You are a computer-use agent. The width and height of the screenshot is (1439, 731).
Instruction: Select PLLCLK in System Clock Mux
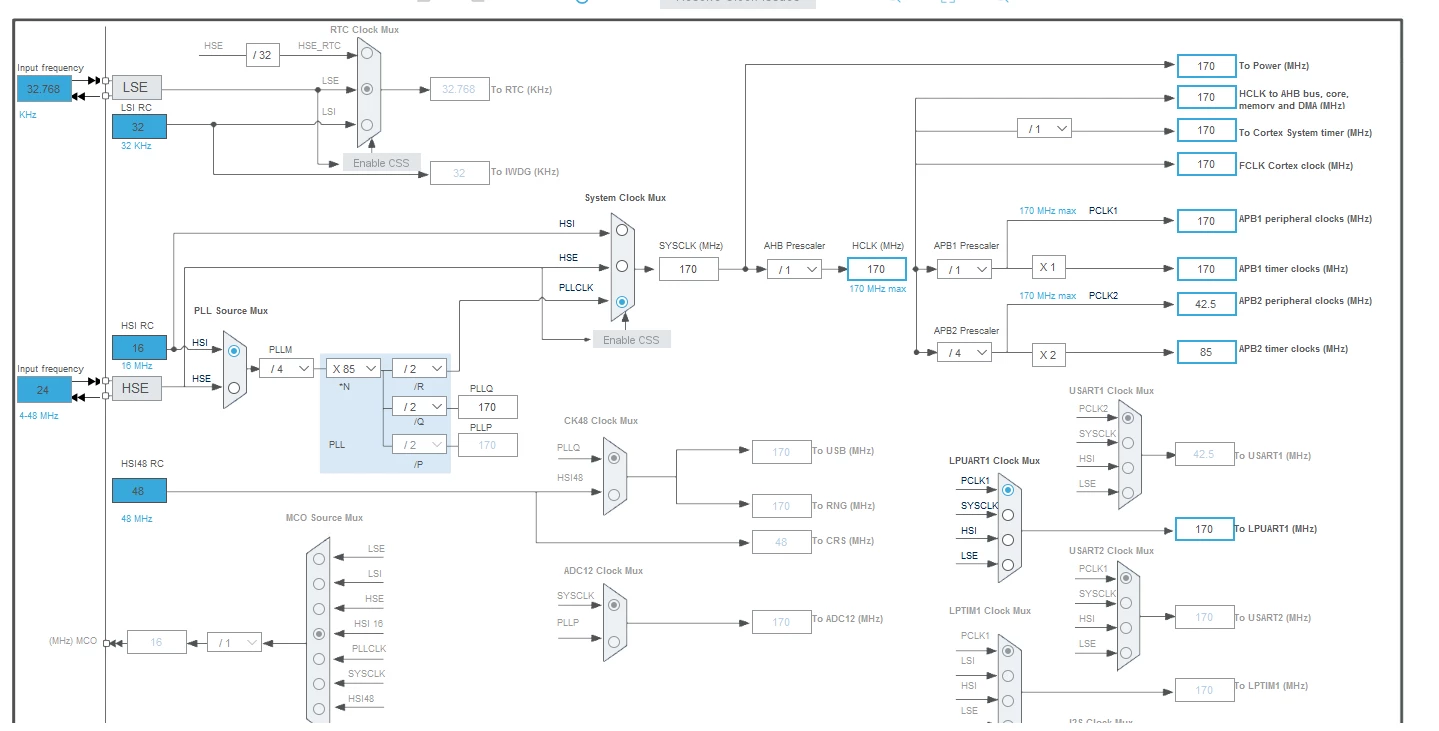(622, 301)
